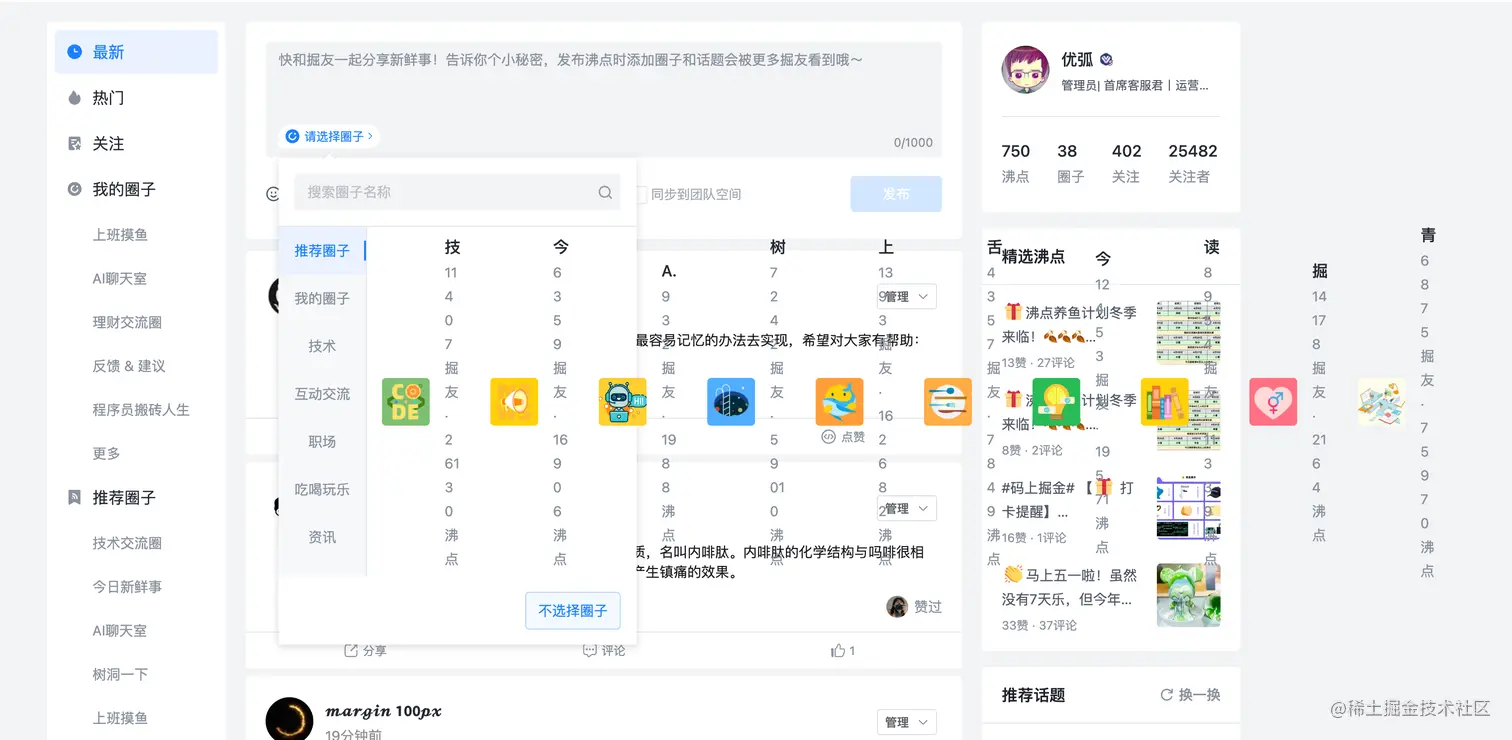Click the 点赞 code-like icon
1512x740 pixels.
(x=828, y=437)
